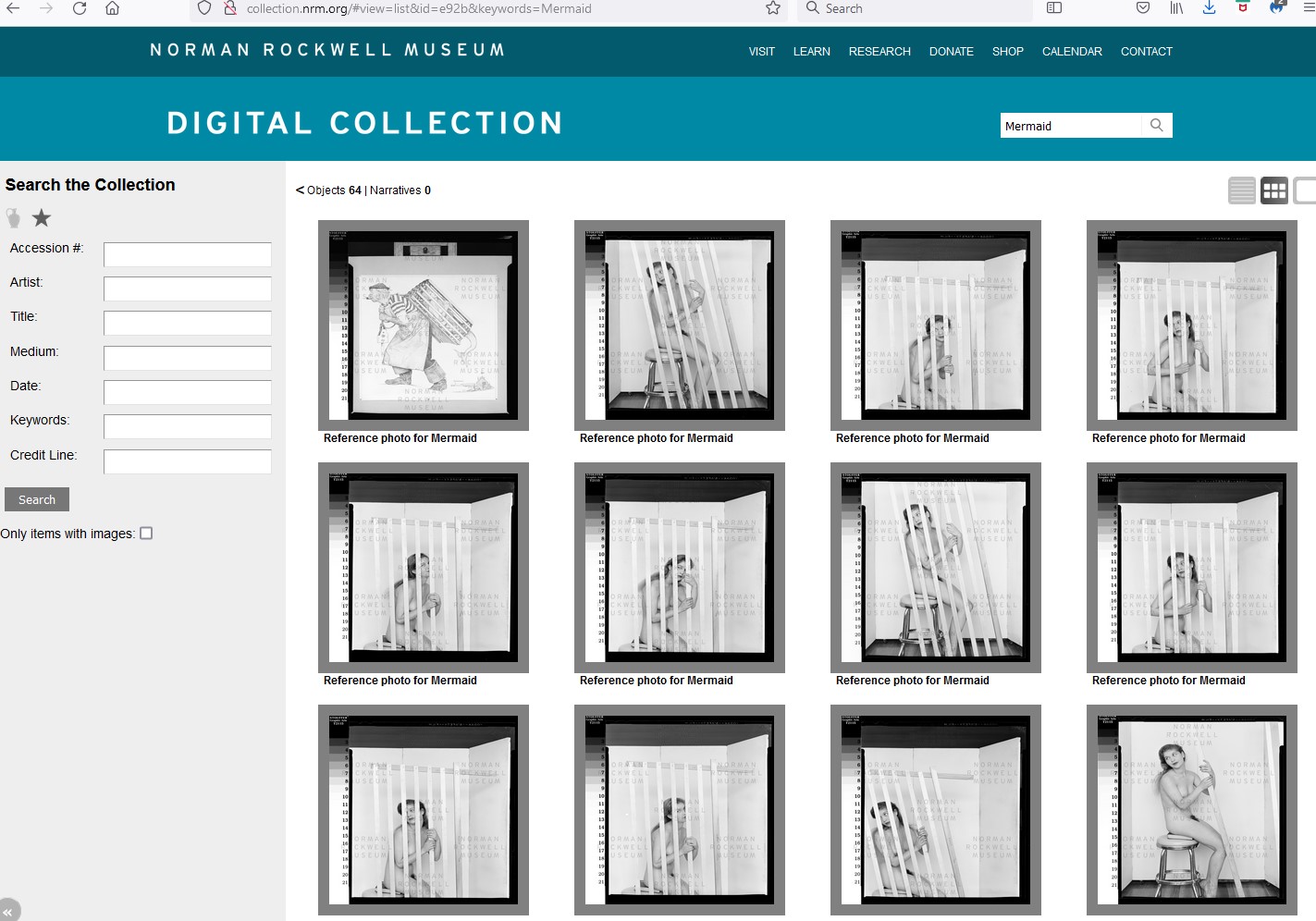Go to the browser Home icon
Image resolution: width=1316 pixels, height=921 pixels.
112,8
